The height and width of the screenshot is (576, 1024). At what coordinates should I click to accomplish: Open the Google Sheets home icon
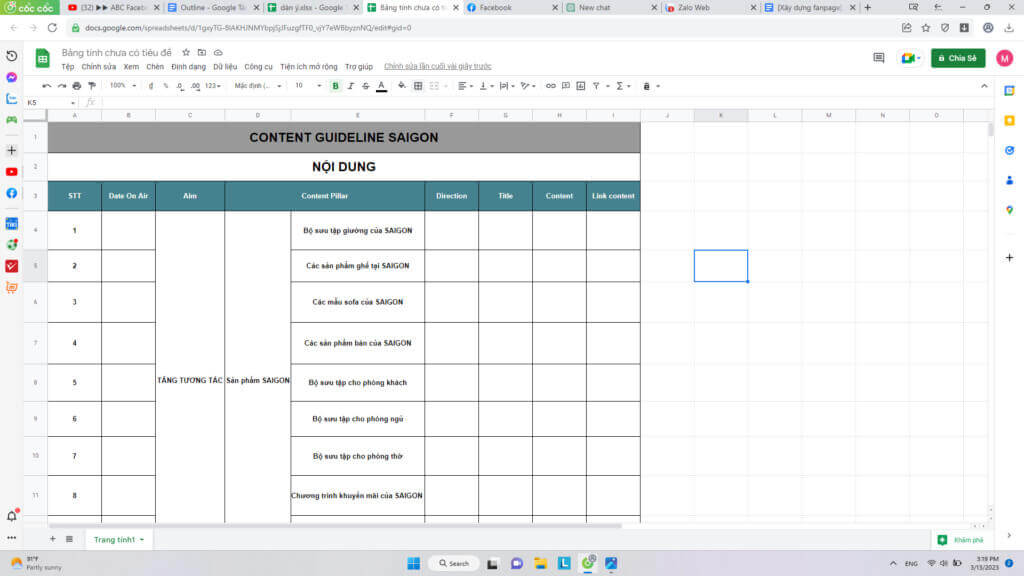click(x=42, y=58)
